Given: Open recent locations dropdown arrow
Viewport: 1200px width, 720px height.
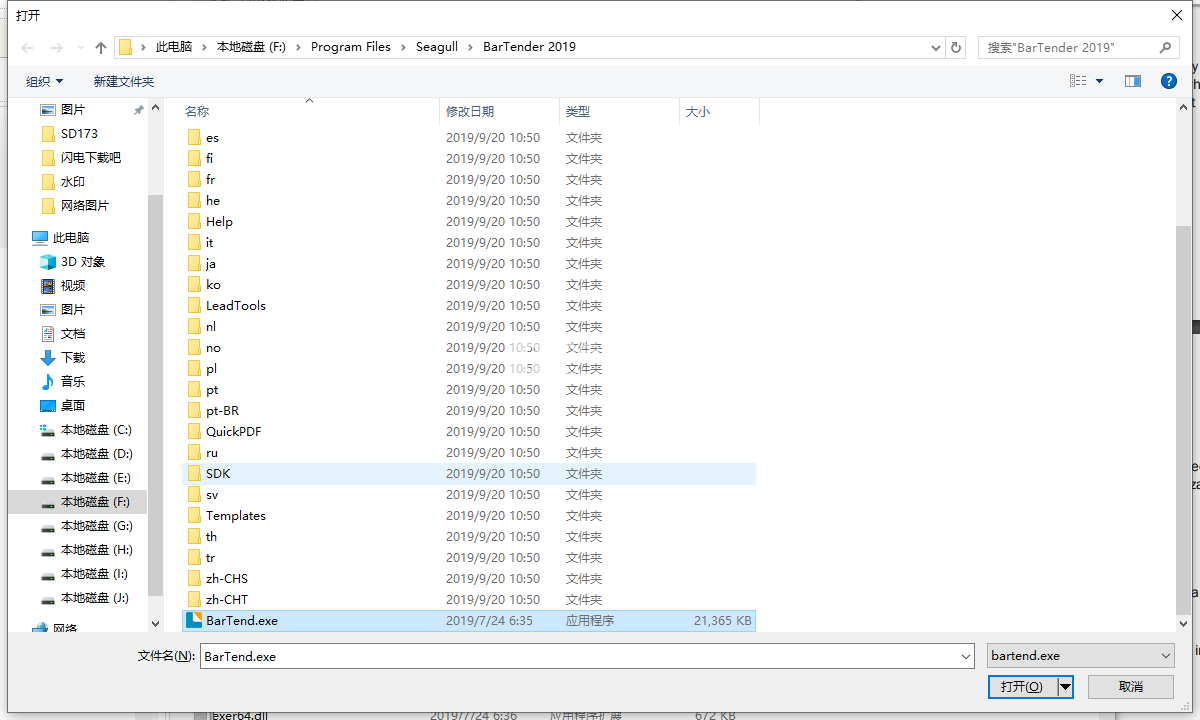Looking at the screenshot, I should pyautogui.click(x=79, y=48).
